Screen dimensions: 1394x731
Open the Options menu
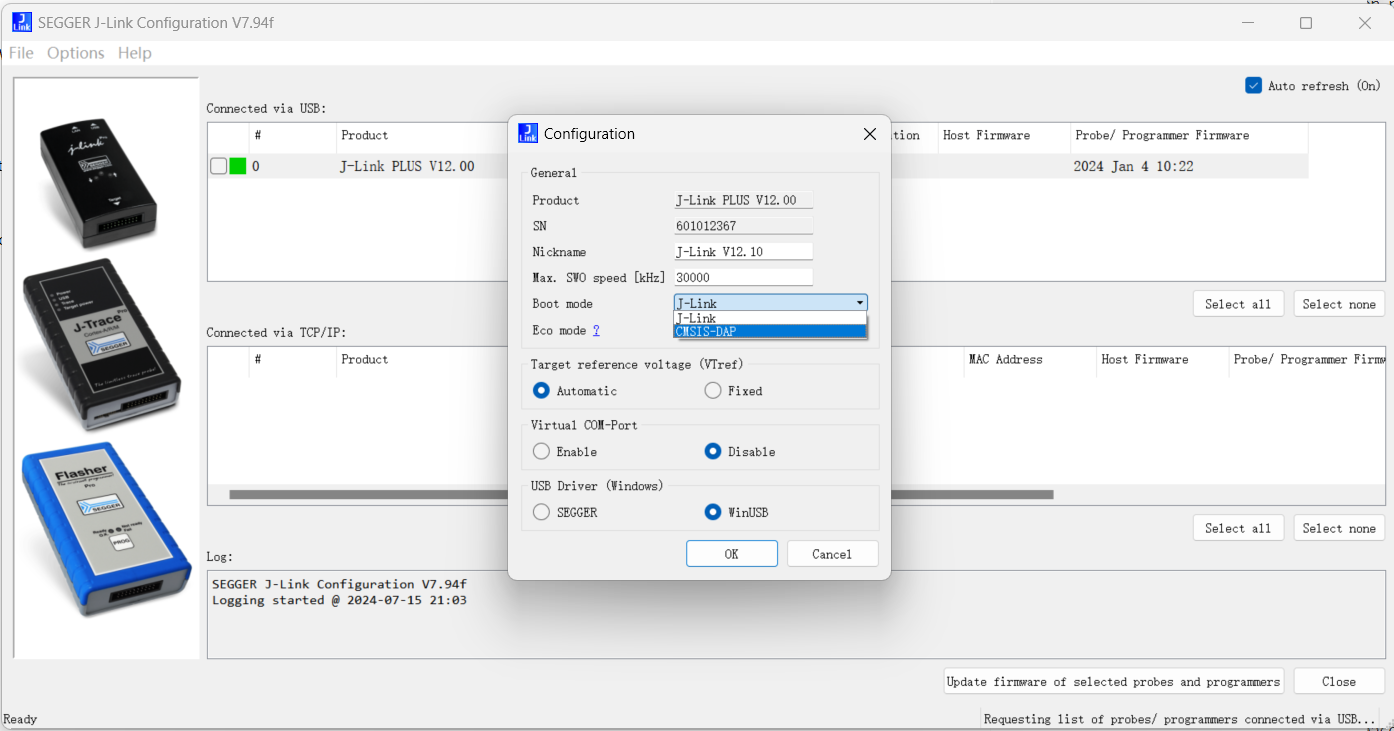pyautogui.click(x=76, y=53)
